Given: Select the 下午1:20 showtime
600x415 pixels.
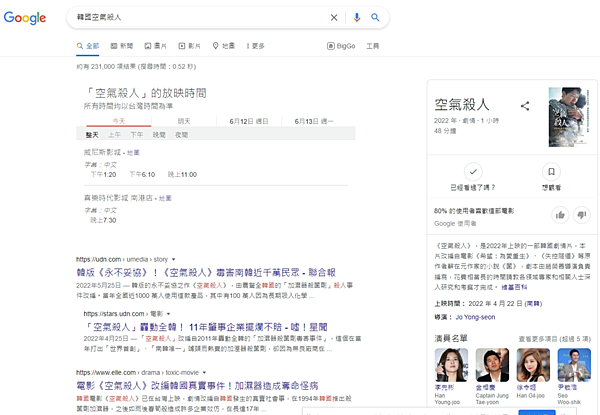Looking at the screenshot, I should pos(103,175).
